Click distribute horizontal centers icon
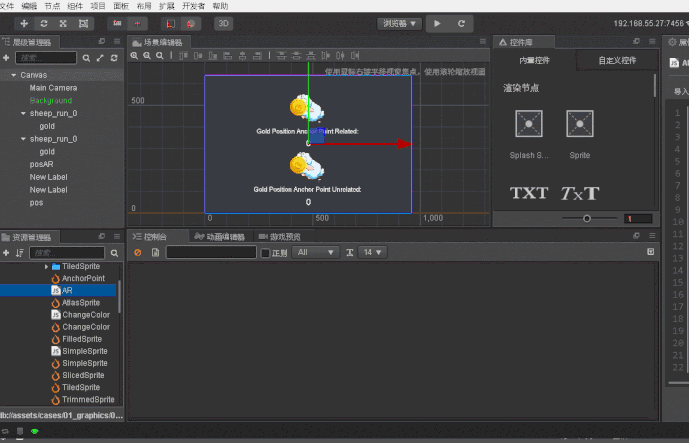 pyautogui.click(x=341, y=56)
